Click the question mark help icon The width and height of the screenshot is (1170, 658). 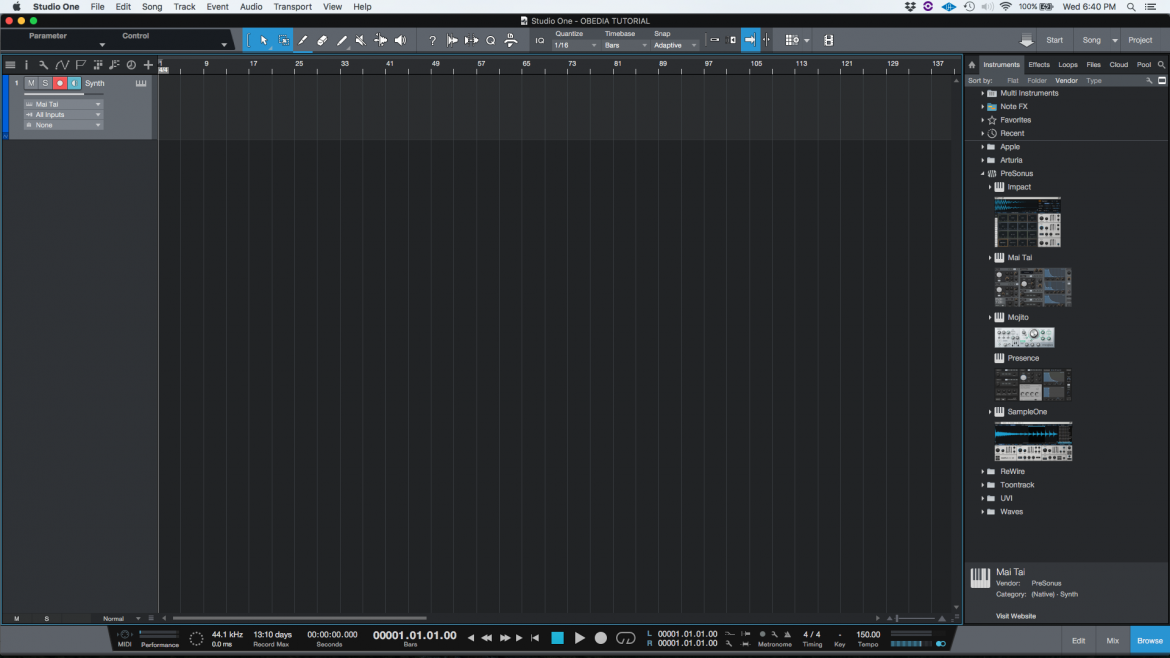point(432,40)
